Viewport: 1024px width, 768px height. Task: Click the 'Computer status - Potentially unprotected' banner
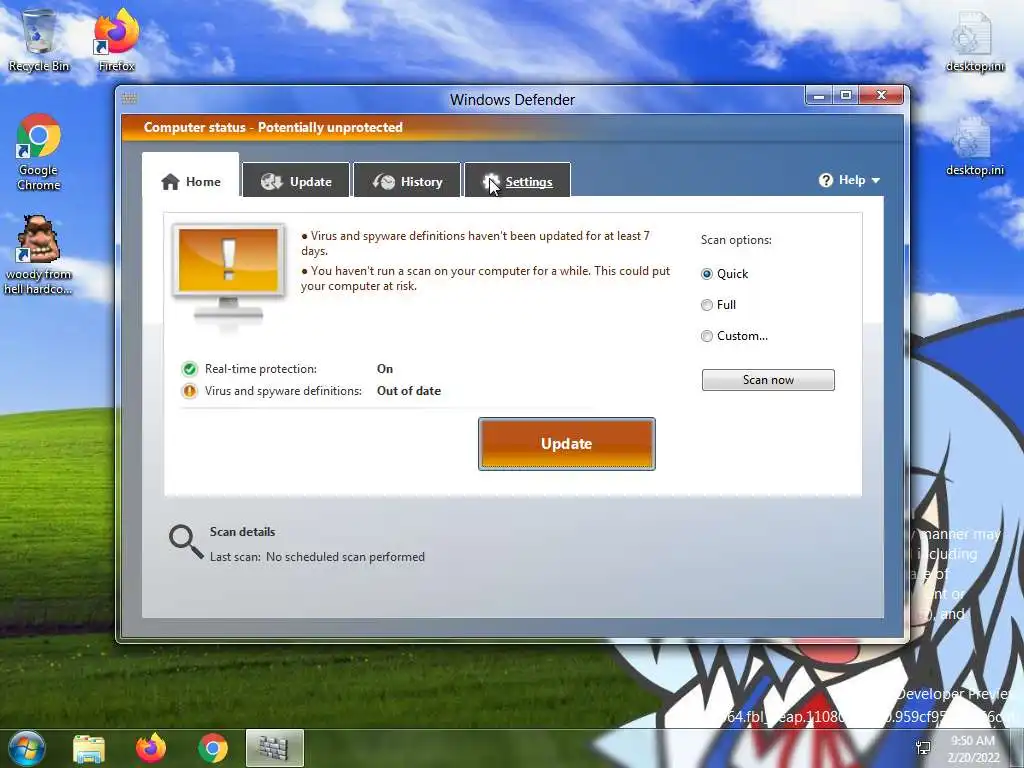pos(273,127)
